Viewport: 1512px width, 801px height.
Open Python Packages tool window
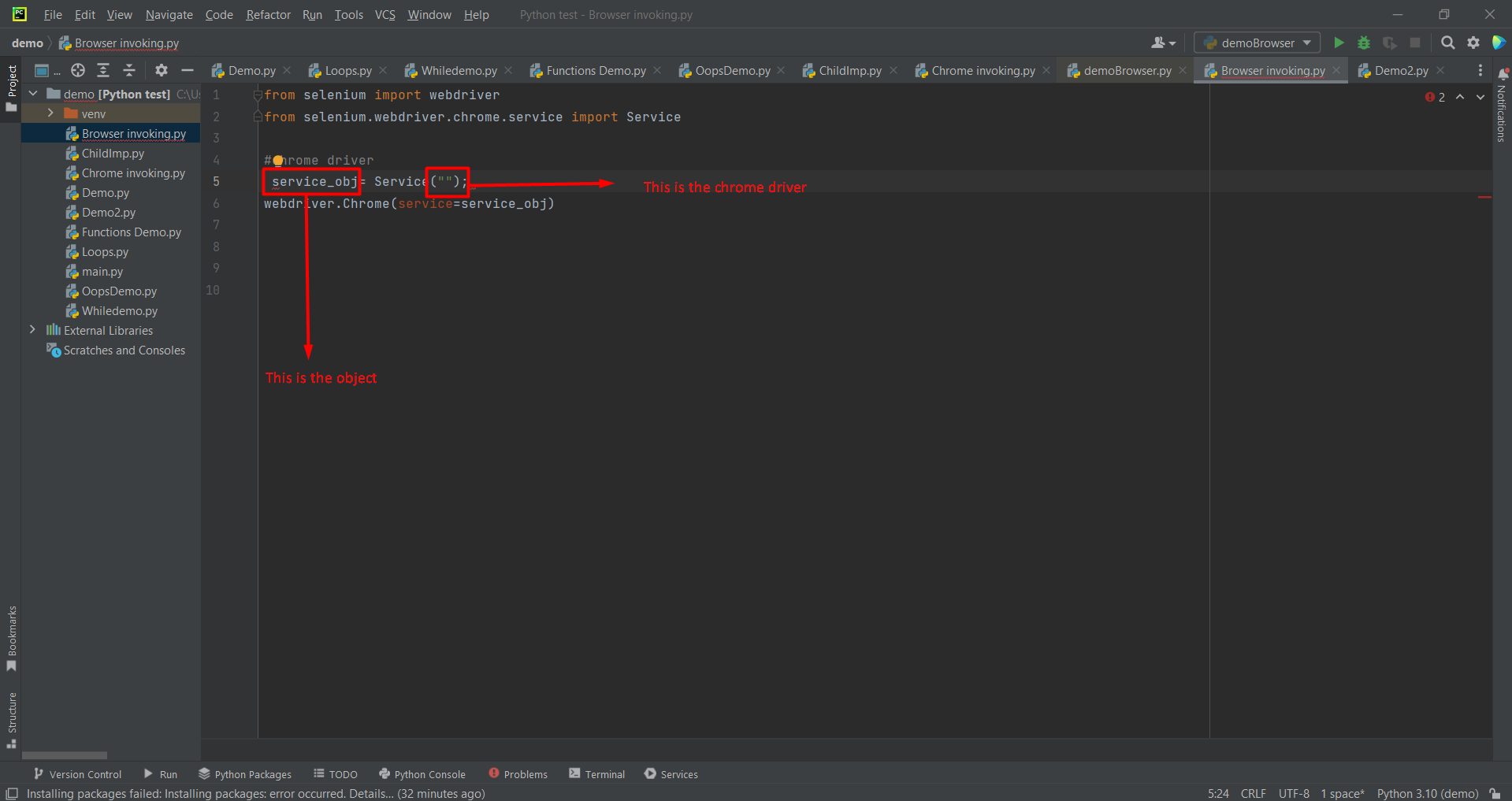click(245, 774)
